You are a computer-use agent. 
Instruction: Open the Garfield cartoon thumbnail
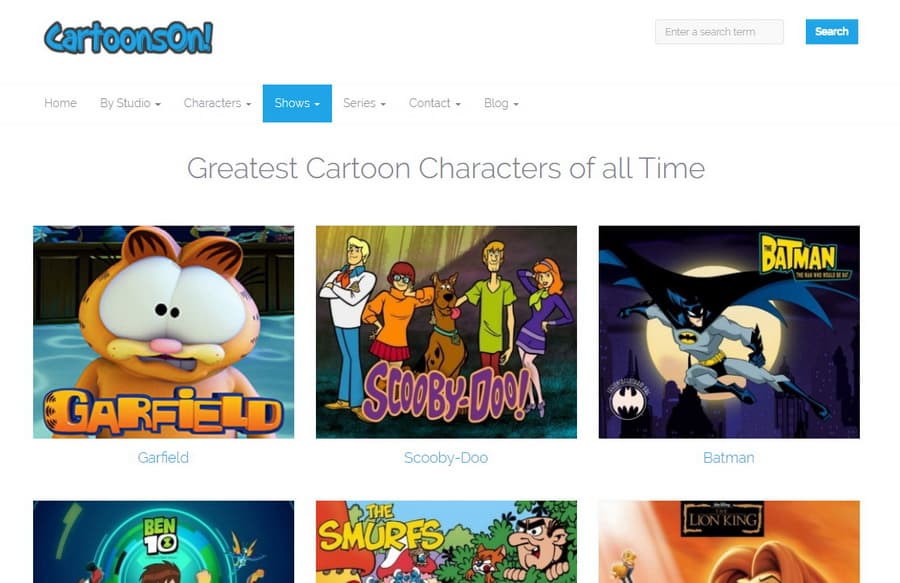(164, 332)
